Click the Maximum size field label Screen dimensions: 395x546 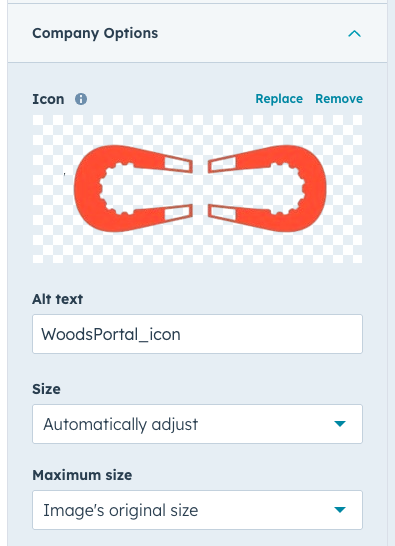point(82,475)
